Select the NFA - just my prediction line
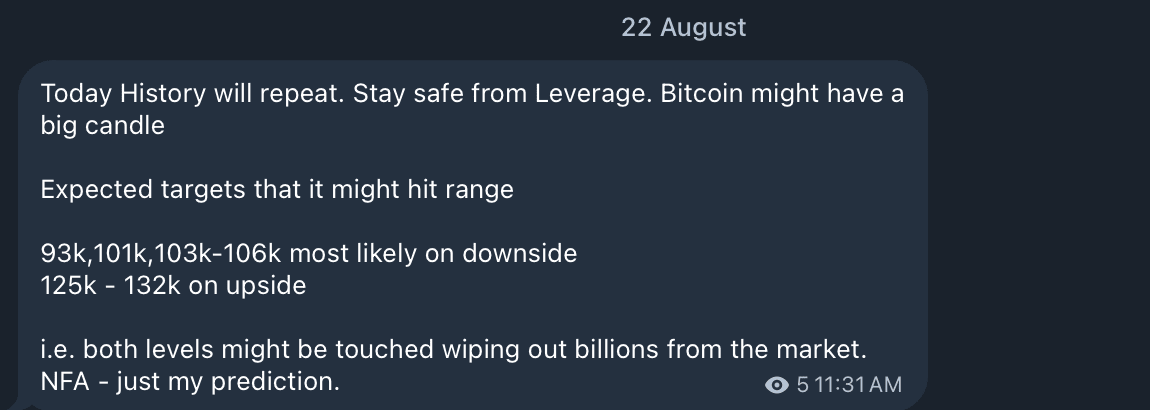Screen dimensions: 1150x410 pos(190,381)
